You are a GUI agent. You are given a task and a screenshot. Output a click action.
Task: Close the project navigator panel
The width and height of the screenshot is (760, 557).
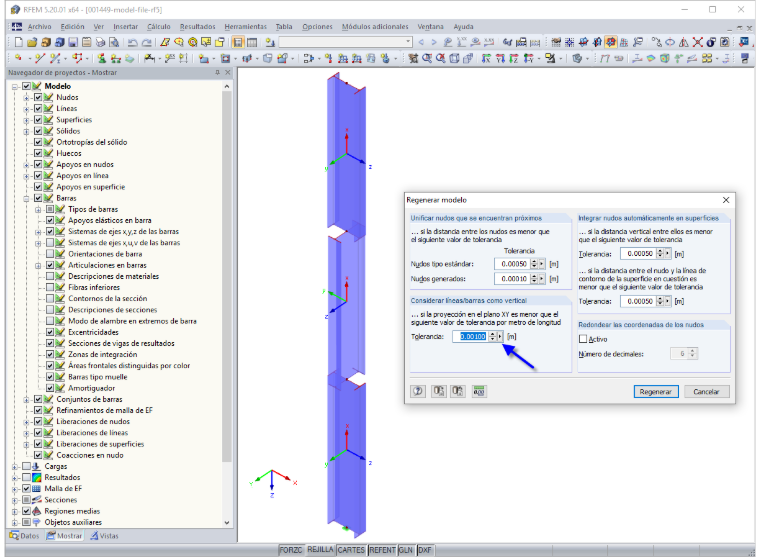click(228, 72)
